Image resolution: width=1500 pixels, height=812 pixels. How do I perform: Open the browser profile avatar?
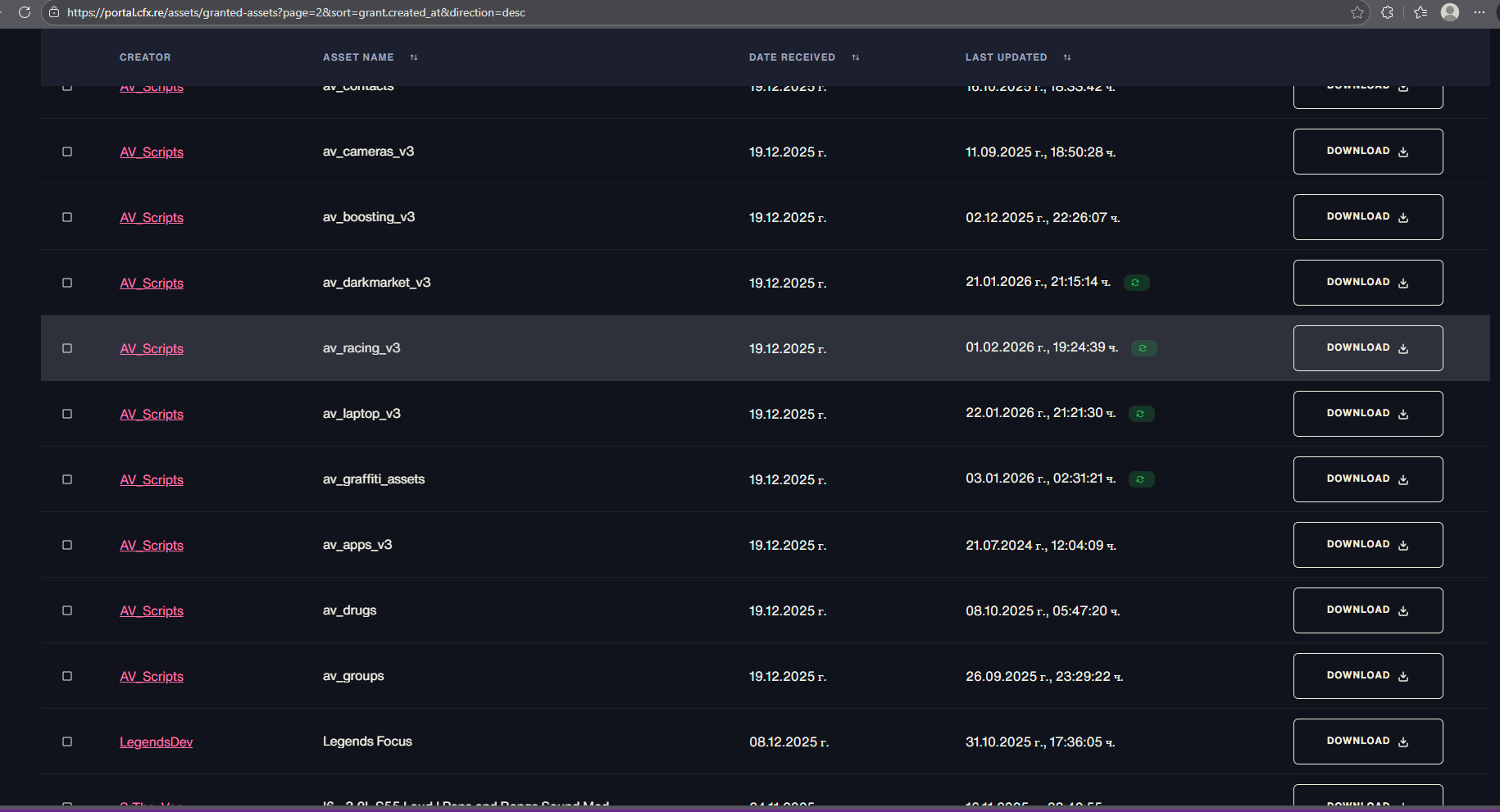1450,12
